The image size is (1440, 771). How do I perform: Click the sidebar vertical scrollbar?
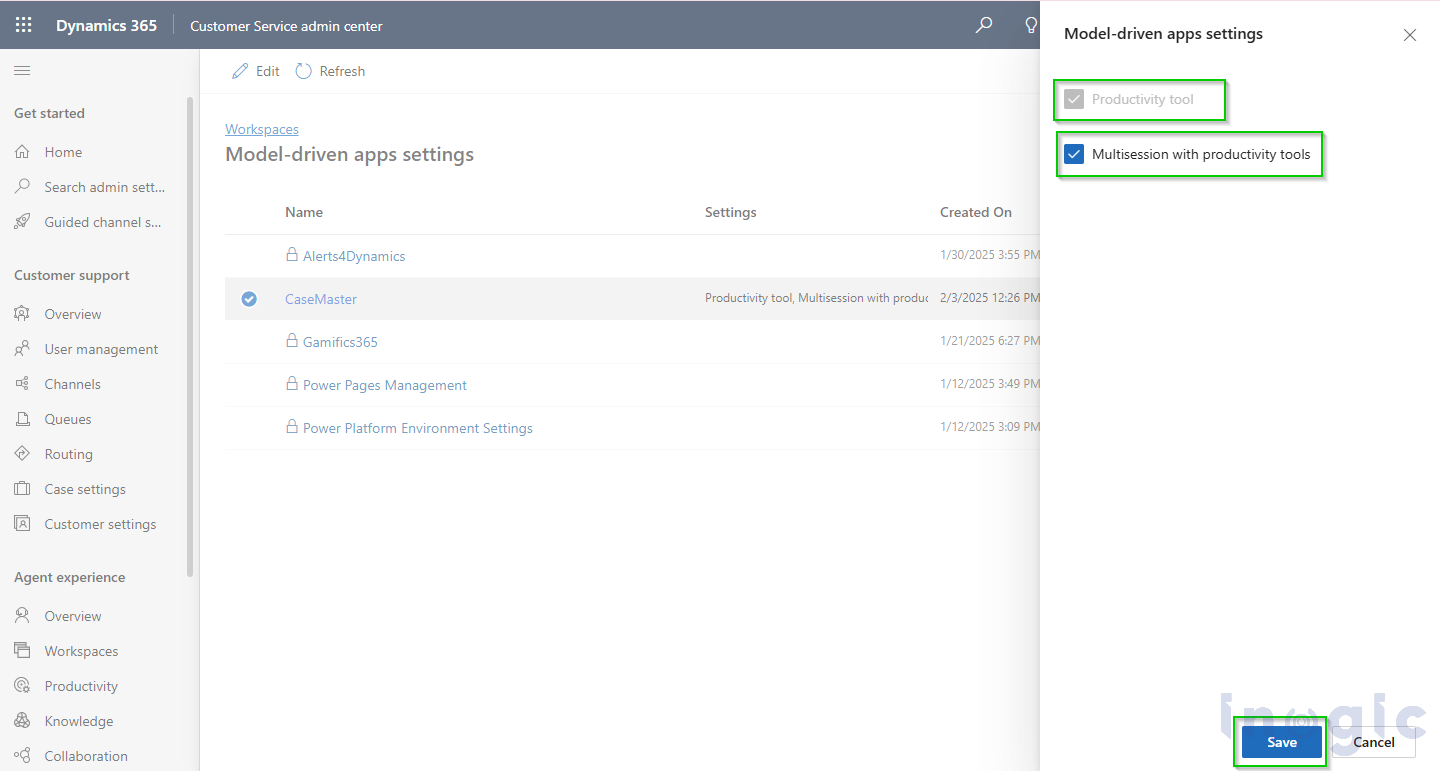pyautogui.click(x=190, y=336)
